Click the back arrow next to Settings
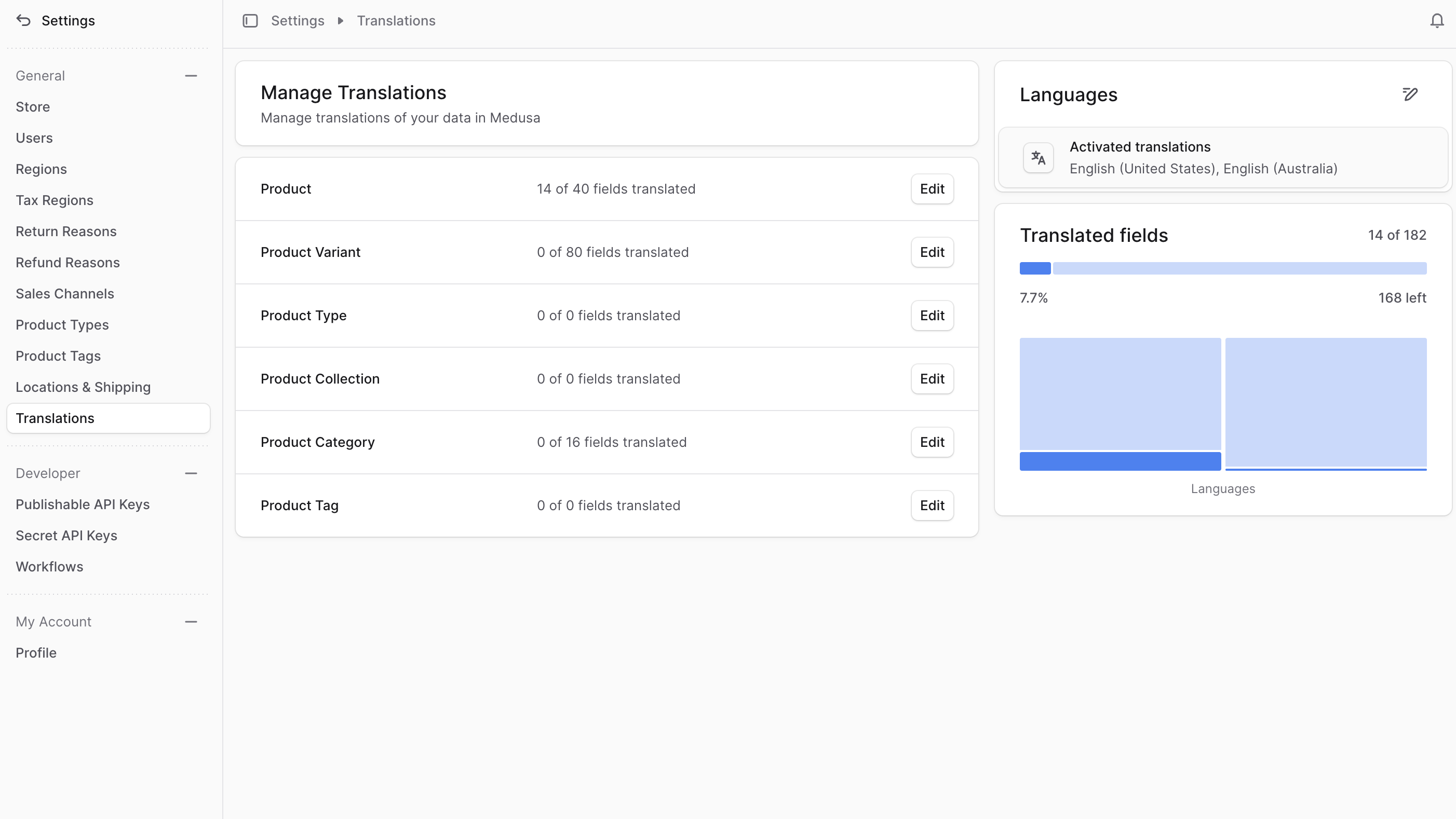This screenshot has height=819, width=1456. point(23,20)
